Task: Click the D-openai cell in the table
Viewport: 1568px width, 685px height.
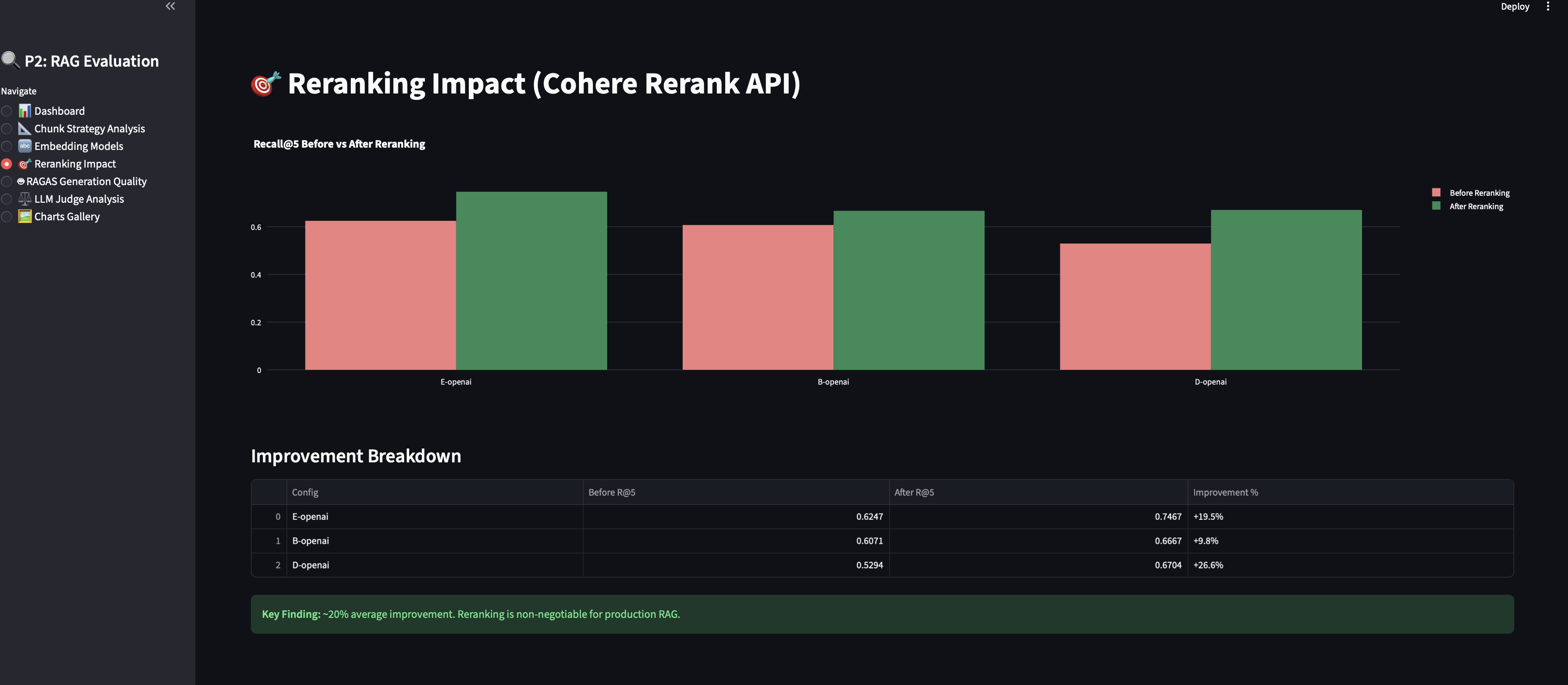Action: 435,565
